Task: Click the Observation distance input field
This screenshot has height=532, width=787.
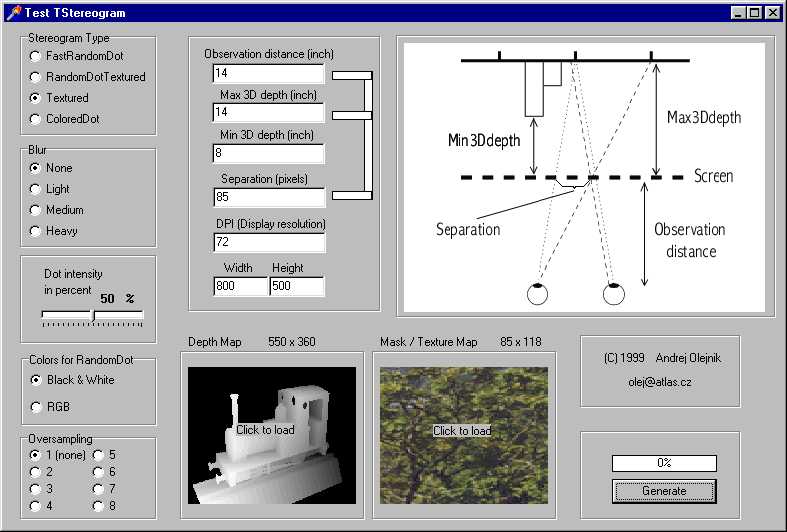Action: tap(269, 74)
